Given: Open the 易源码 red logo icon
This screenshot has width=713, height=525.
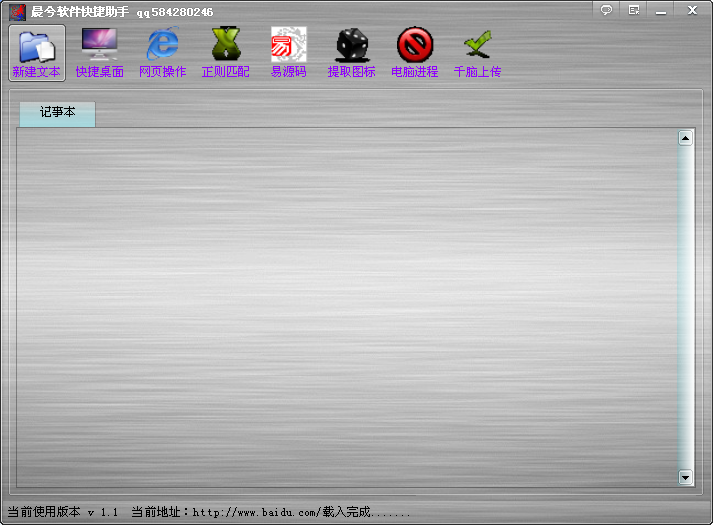Looking at the screenshot, I should point(289,53).
